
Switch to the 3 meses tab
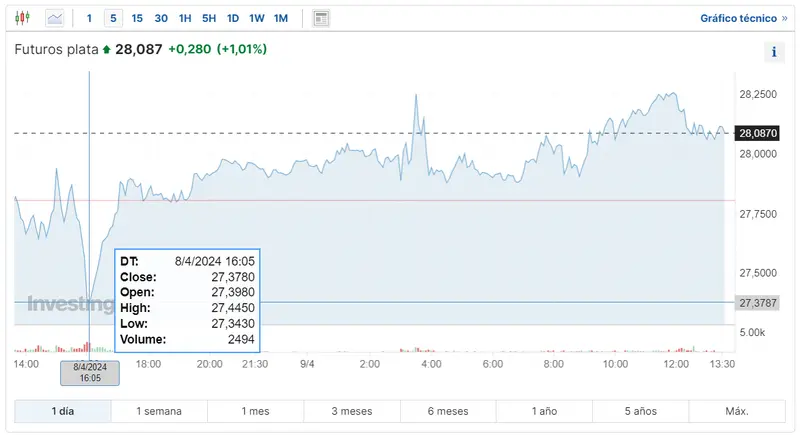point(351,411)
